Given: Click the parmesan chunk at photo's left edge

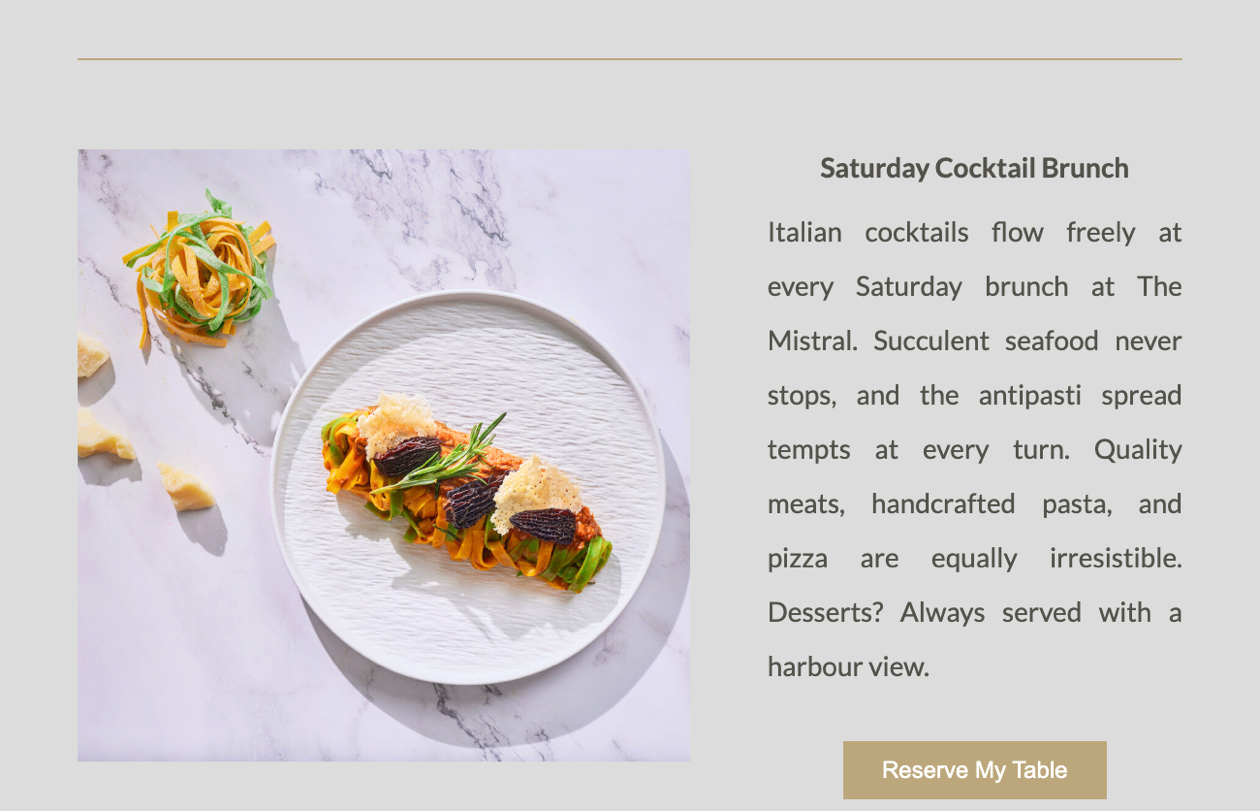Looking at the screenshot, I should point(92,355).
